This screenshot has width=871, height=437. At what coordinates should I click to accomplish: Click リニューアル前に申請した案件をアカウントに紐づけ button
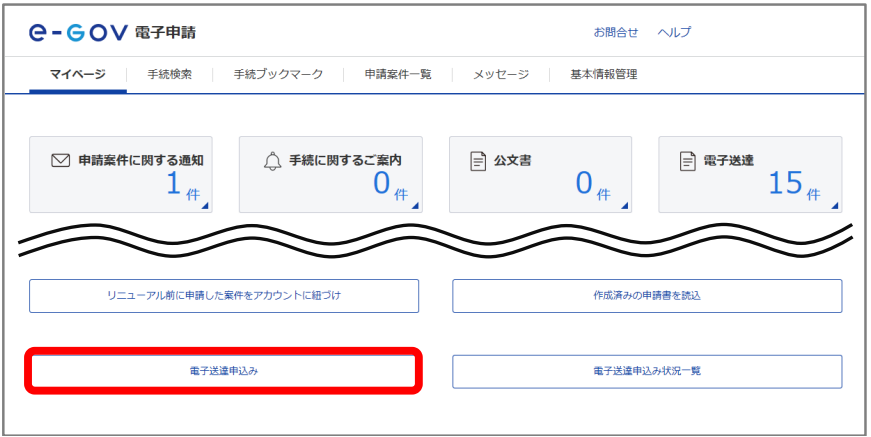224,296
